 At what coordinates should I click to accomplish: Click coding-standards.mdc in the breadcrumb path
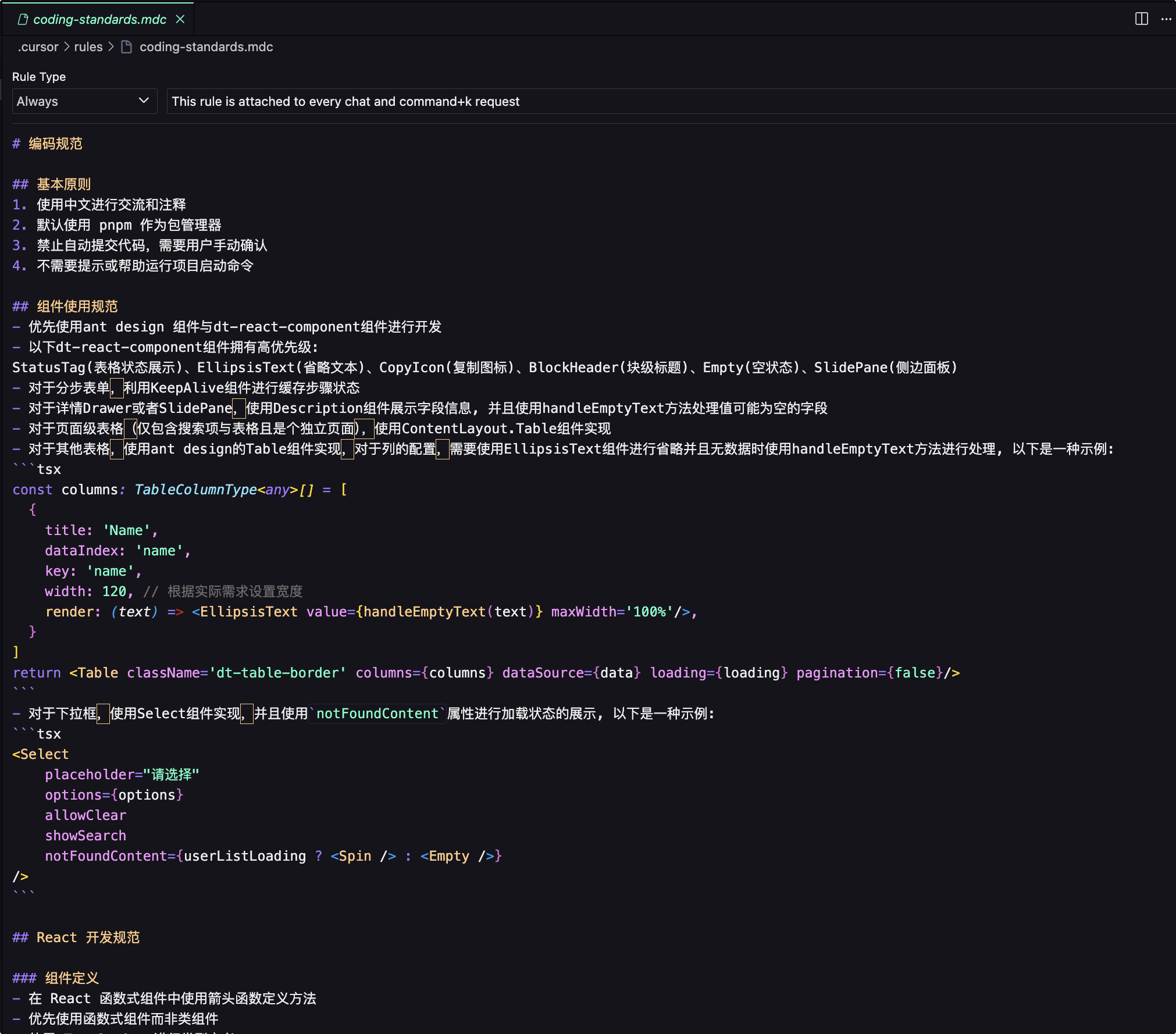tap(206, 47)
